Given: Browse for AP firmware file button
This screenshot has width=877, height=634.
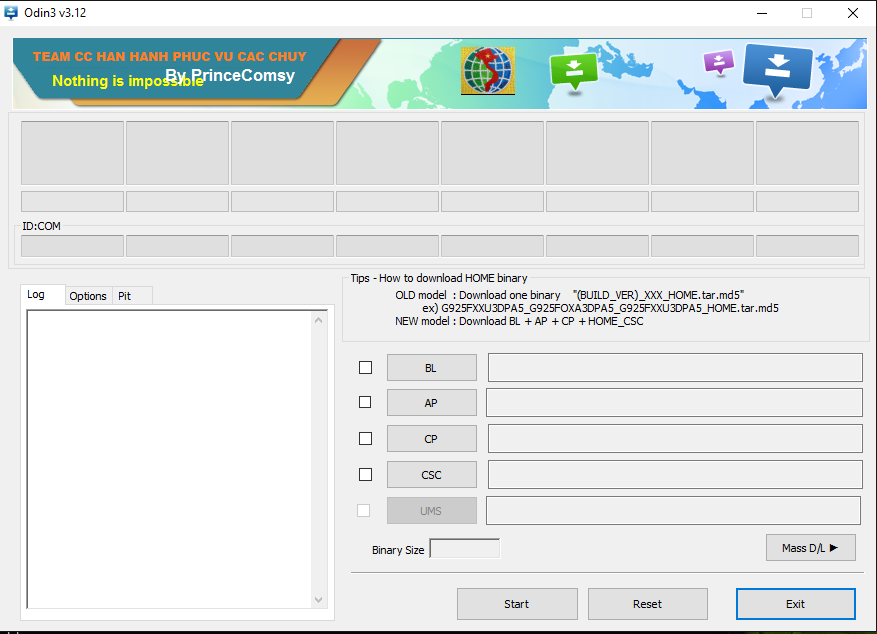Looking at the screenshot, I should point(431,403).
